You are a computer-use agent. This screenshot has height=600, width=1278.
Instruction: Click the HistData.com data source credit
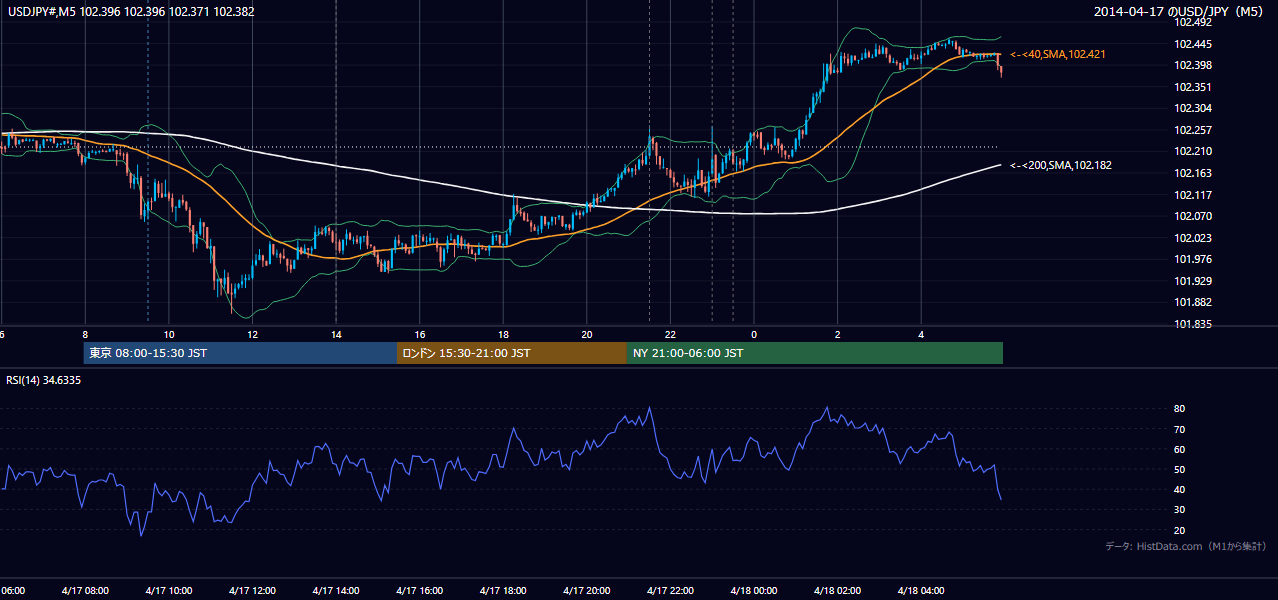pos(1186,546)
